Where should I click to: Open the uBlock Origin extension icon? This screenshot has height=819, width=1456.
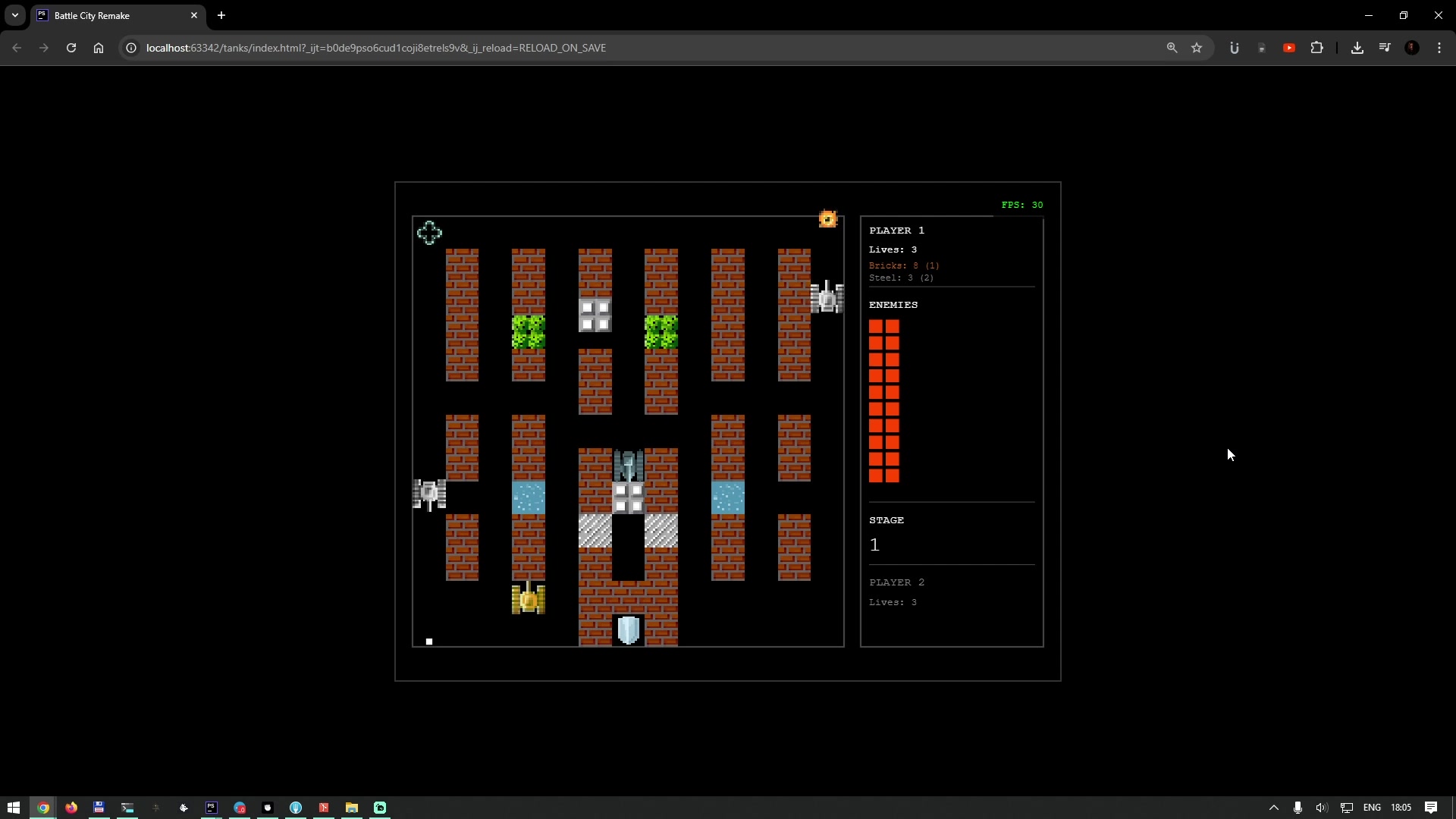(x=1234, y=47)
